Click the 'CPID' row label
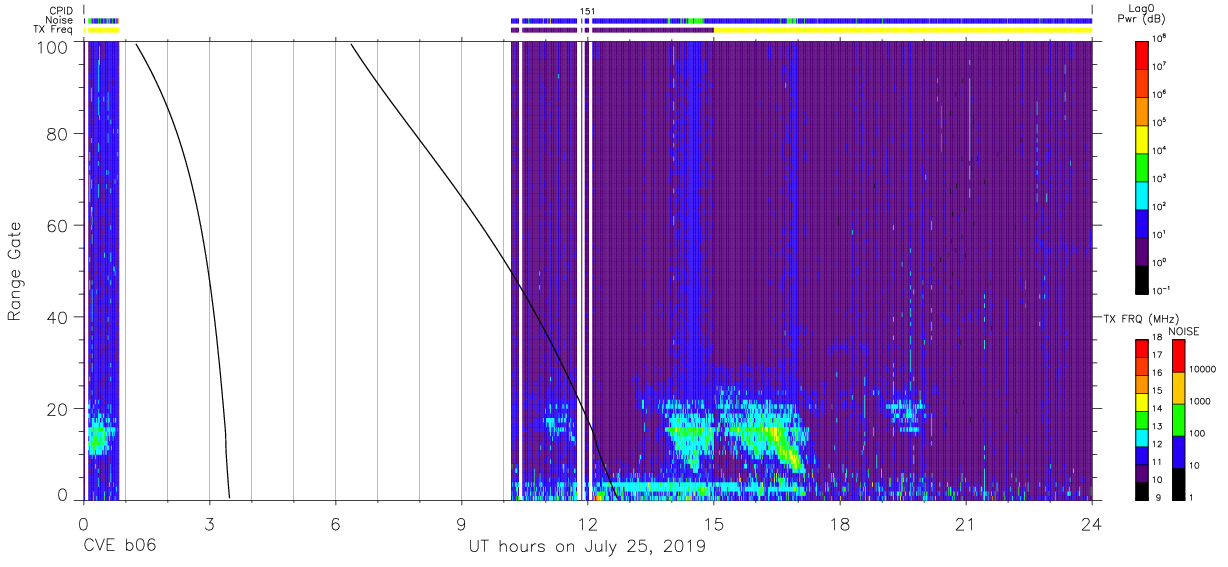1228x567 pixels. pos(62,11)
